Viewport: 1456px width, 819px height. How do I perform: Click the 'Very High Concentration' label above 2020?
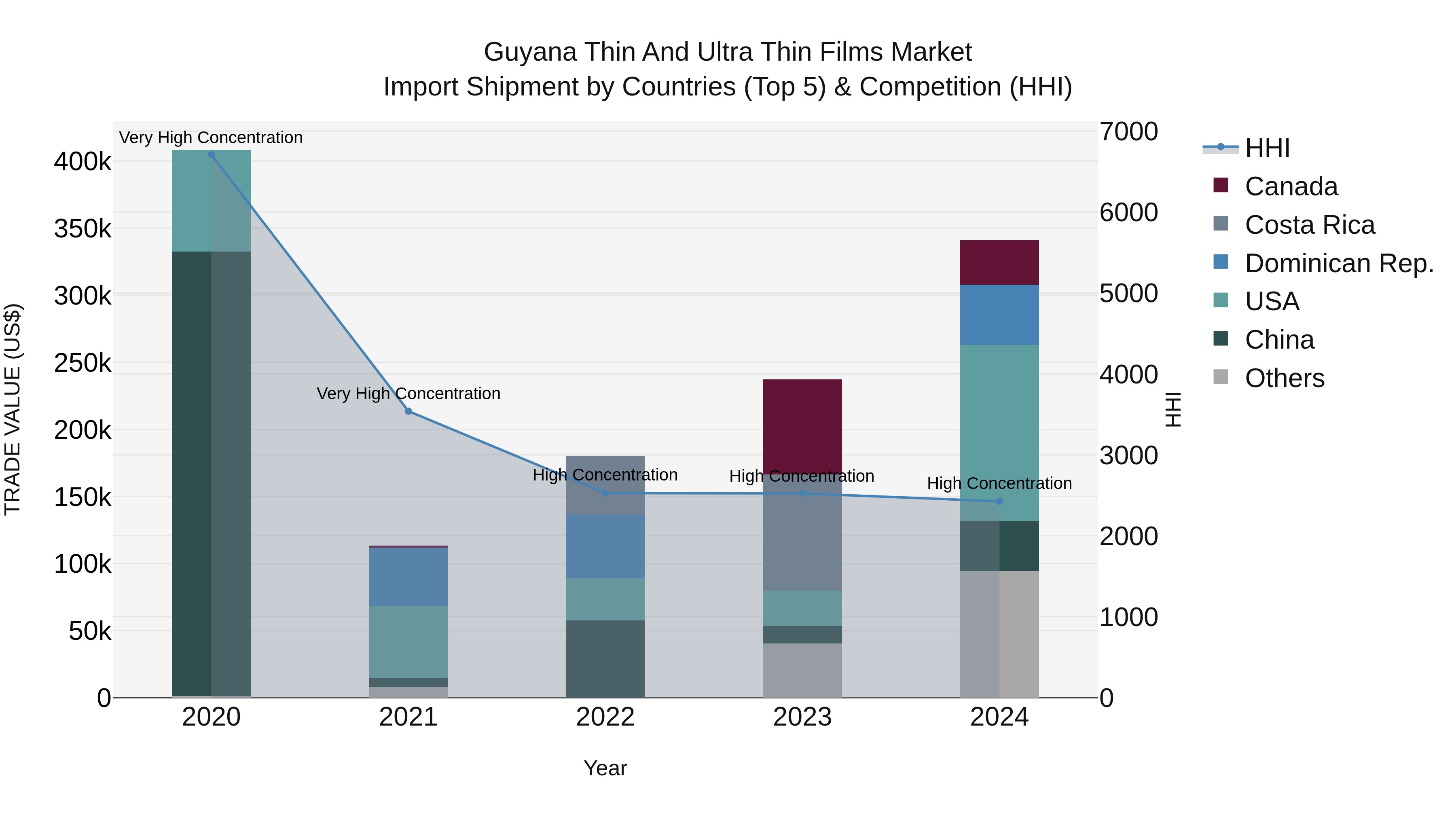(x=211, y=138)
